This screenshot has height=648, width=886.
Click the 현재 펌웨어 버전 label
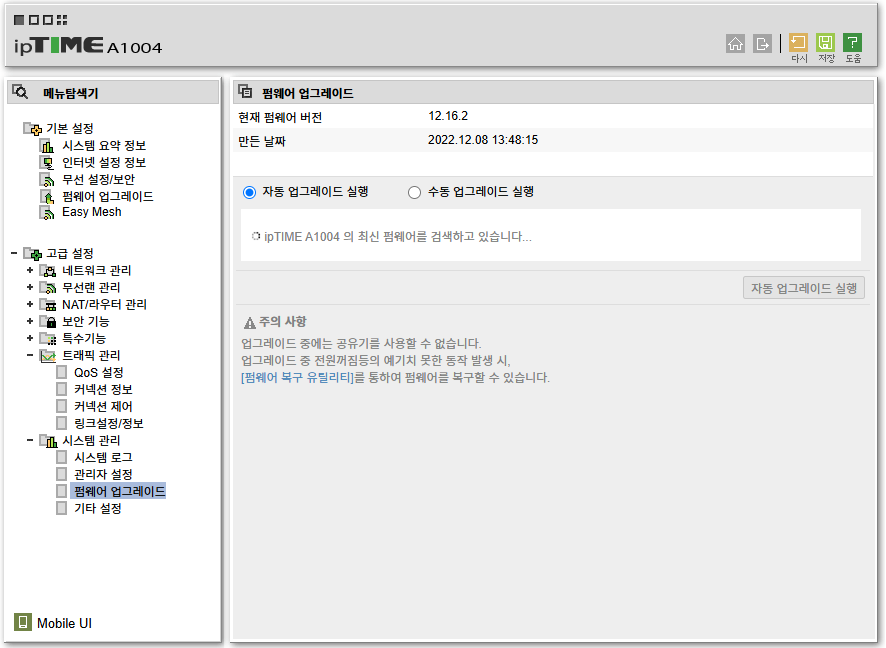tap(280, 117)
